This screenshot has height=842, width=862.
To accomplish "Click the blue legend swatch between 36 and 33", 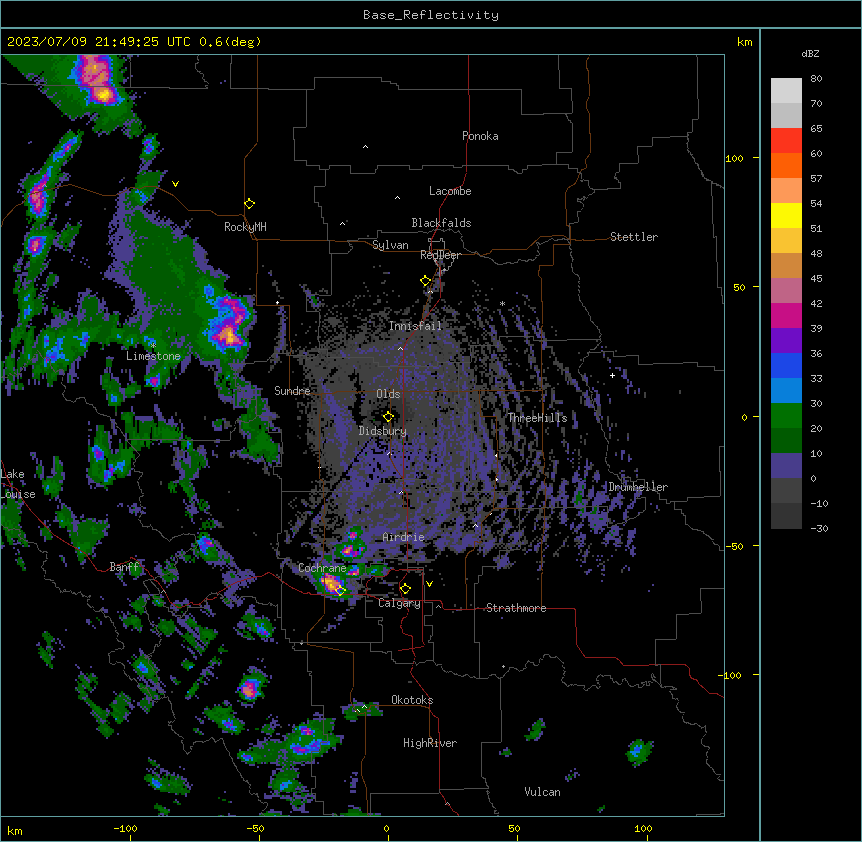I will pos(786,365).
